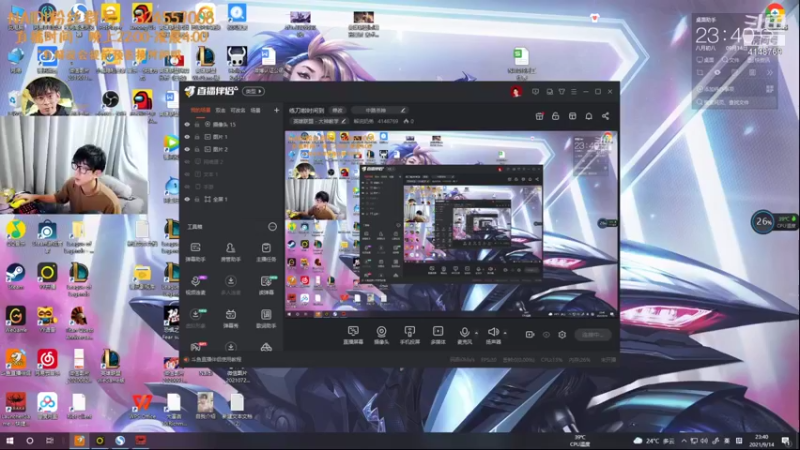Click the layout box icon beside the bell
Screen dimensions: 800x450
572,116
